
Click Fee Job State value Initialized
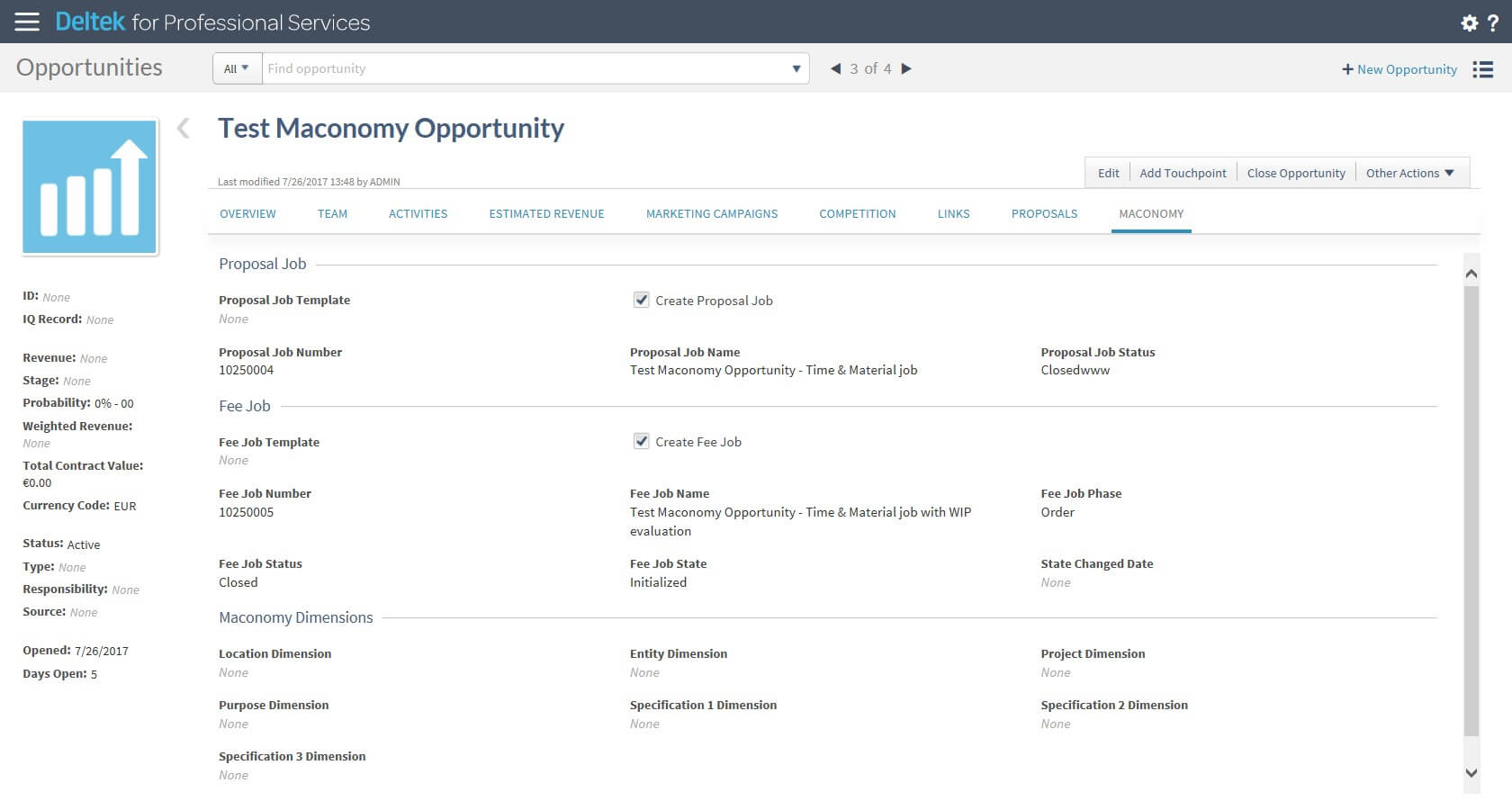[658, 582]
